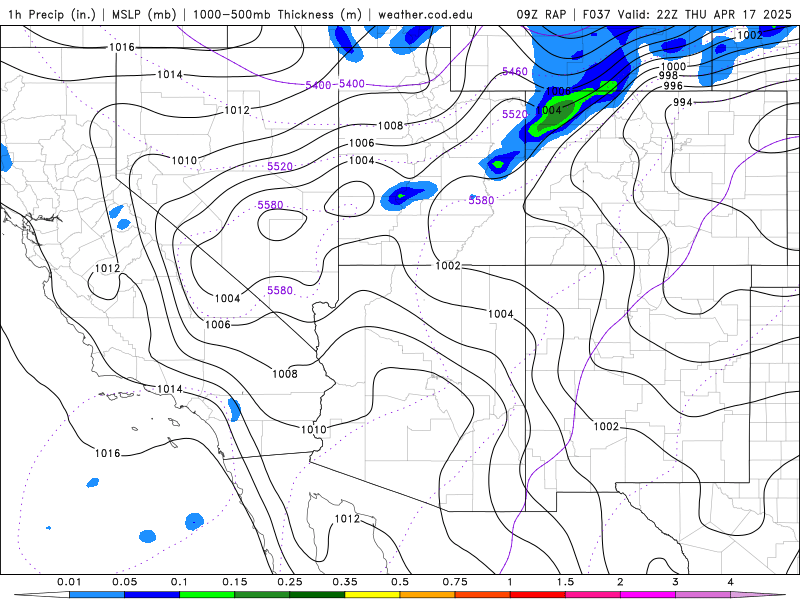Click the 0.01 legend value
The height and width of the screenshot is (600, 800).
[x=69, y=582]
